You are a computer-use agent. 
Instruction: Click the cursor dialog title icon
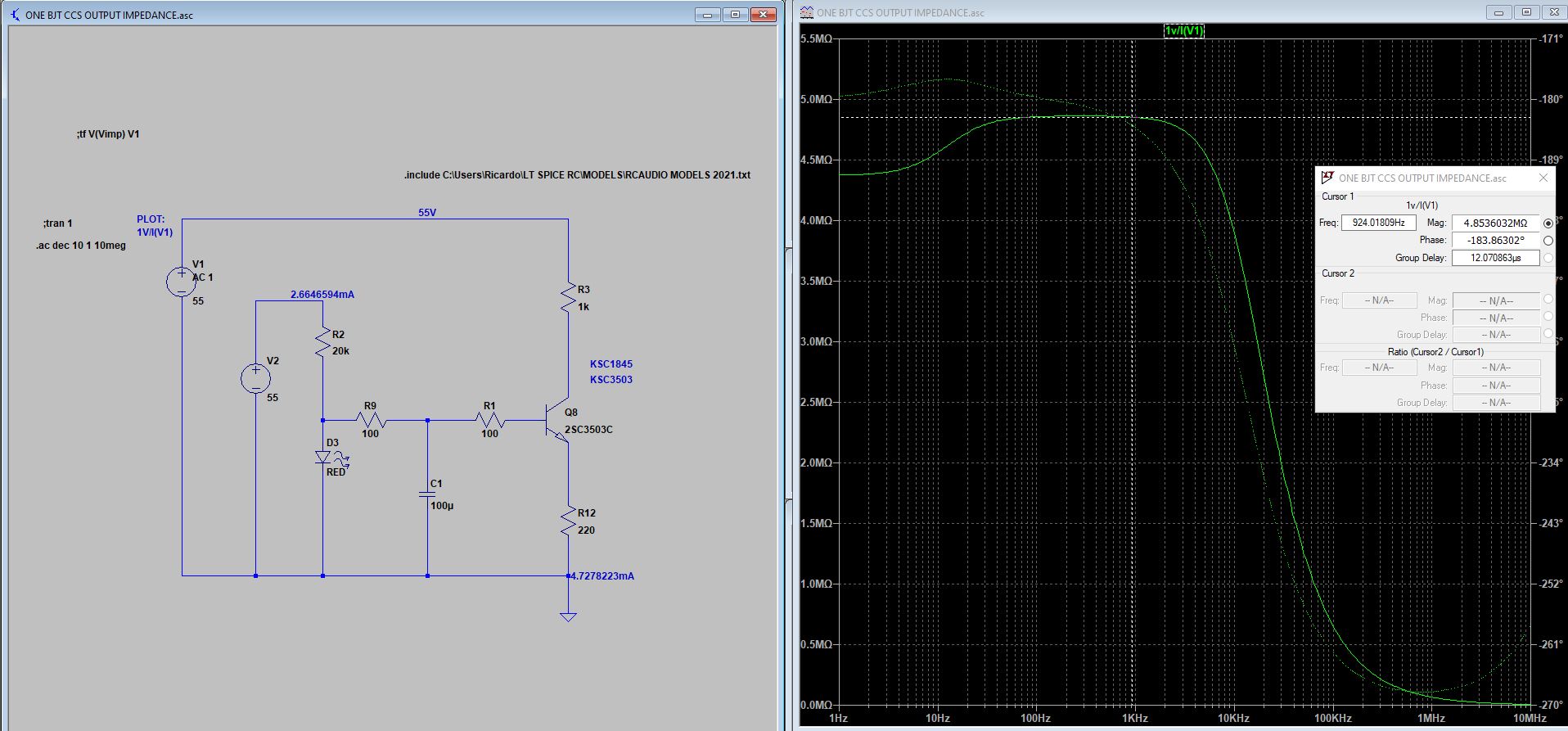click(x=1327, y=178)
